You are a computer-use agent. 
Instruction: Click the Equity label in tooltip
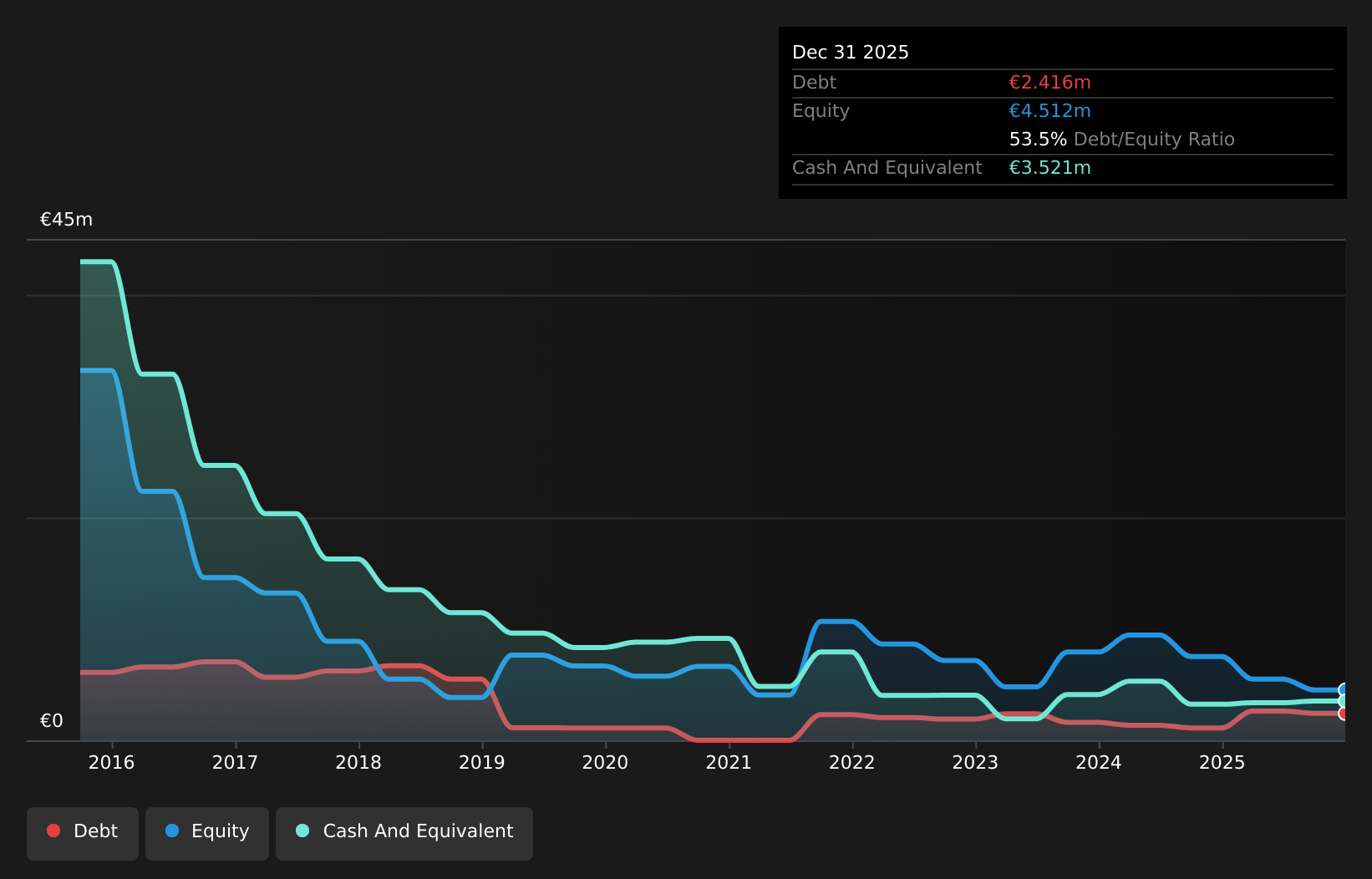(821, 111)
